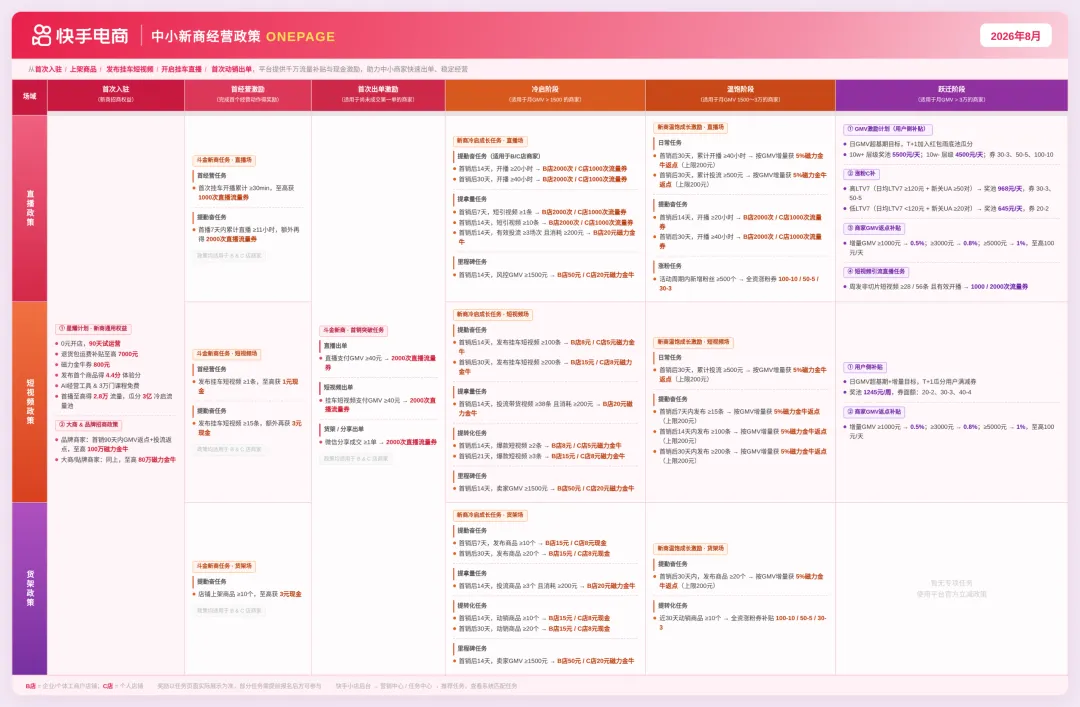1080x707 pixels.
Task: Click the 直播政策 row label
Action: pyautogui.click(x=30, y=208)
